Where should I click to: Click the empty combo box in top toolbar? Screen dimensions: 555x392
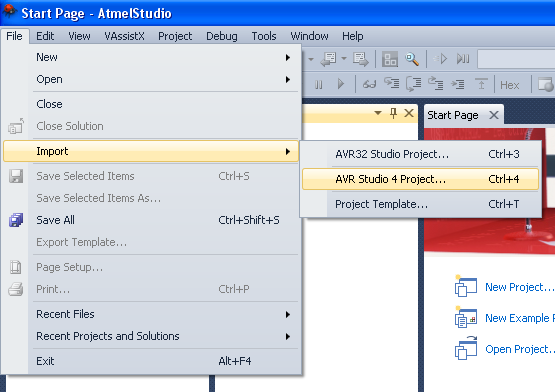516,59
